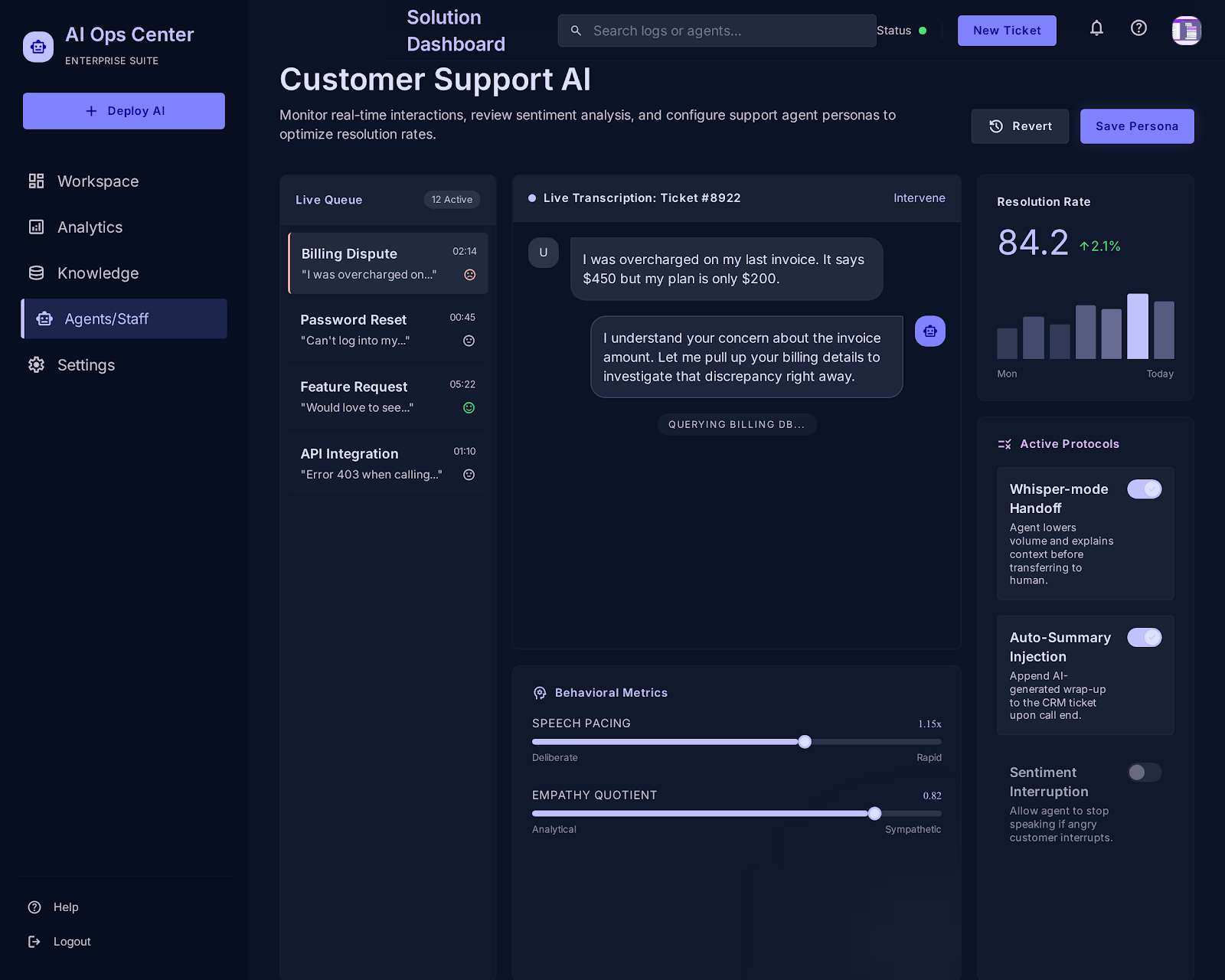Click the 12 Active badge
Viewport: 1225px width, 980px height.
tap(452, 200)
